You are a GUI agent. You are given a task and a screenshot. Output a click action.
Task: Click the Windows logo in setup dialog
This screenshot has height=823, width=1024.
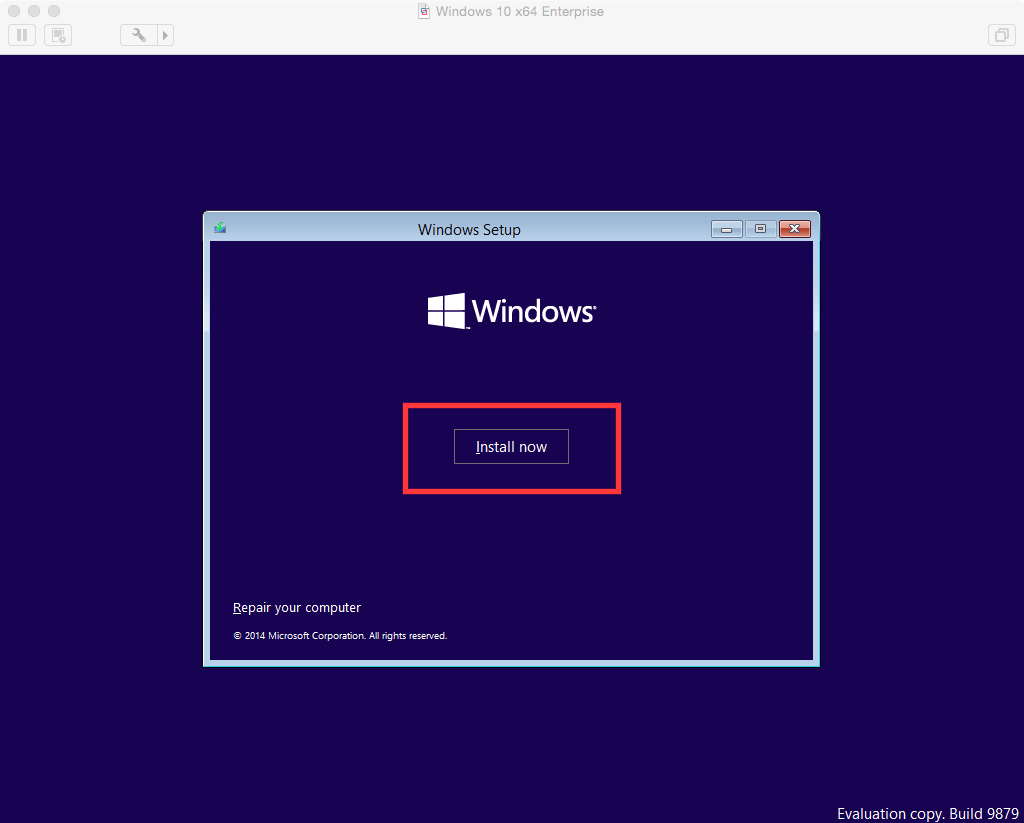point(512,310)
